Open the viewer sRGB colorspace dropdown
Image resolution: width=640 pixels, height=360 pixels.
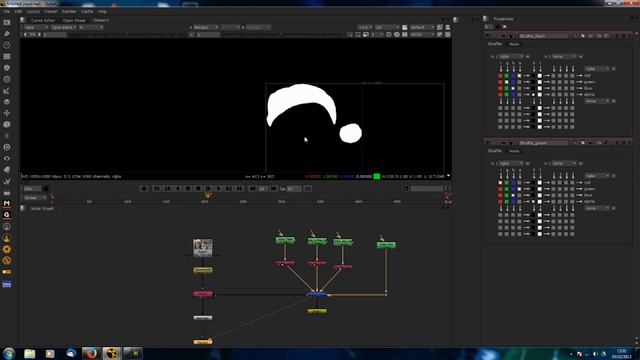(422, 35)
